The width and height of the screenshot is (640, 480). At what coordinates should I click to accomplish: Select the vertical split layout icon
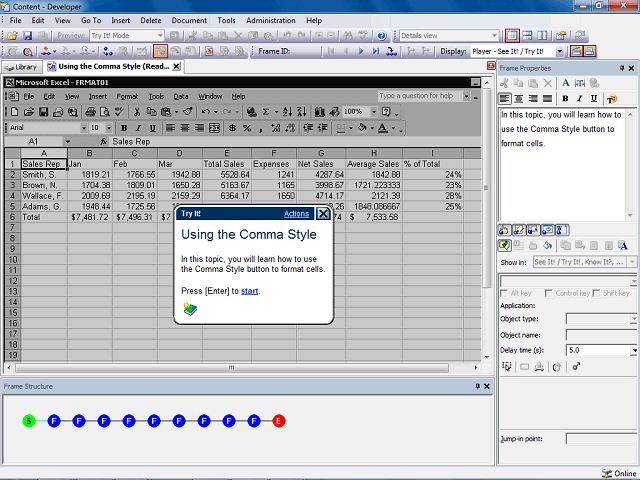[x=542, y=36]
